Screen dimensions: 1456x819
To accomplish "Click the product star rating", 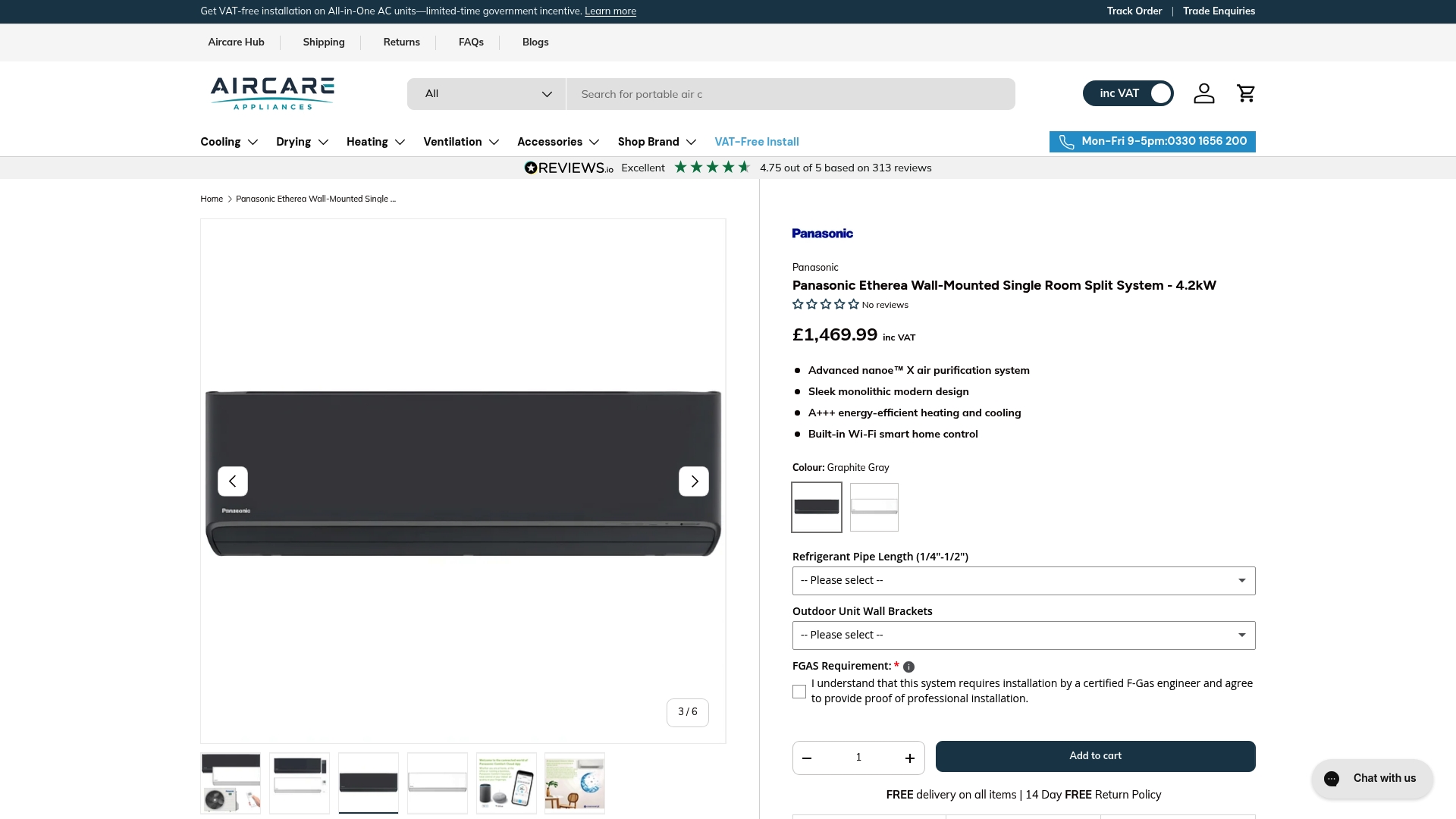I will [x=826, y=305].
